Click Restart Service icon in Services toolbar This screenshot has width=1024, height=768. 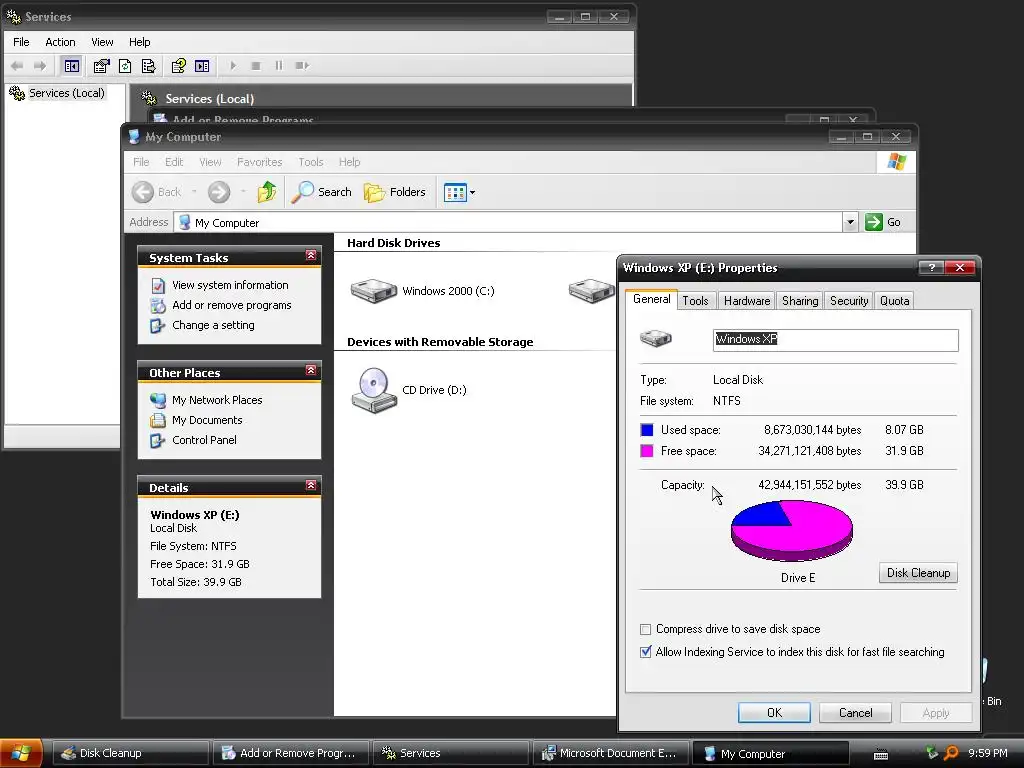pos(302,65)
